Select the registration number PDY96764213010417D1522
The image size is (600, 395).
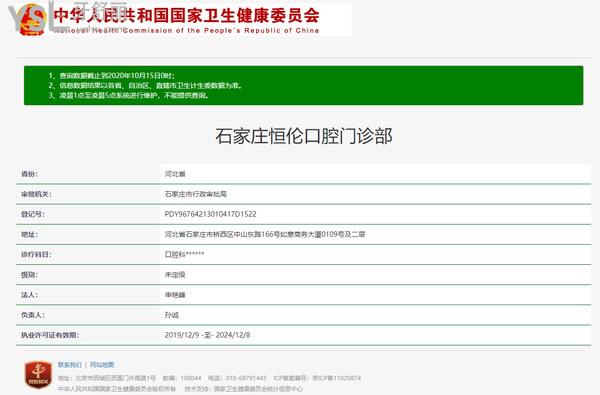coord(210,214)
